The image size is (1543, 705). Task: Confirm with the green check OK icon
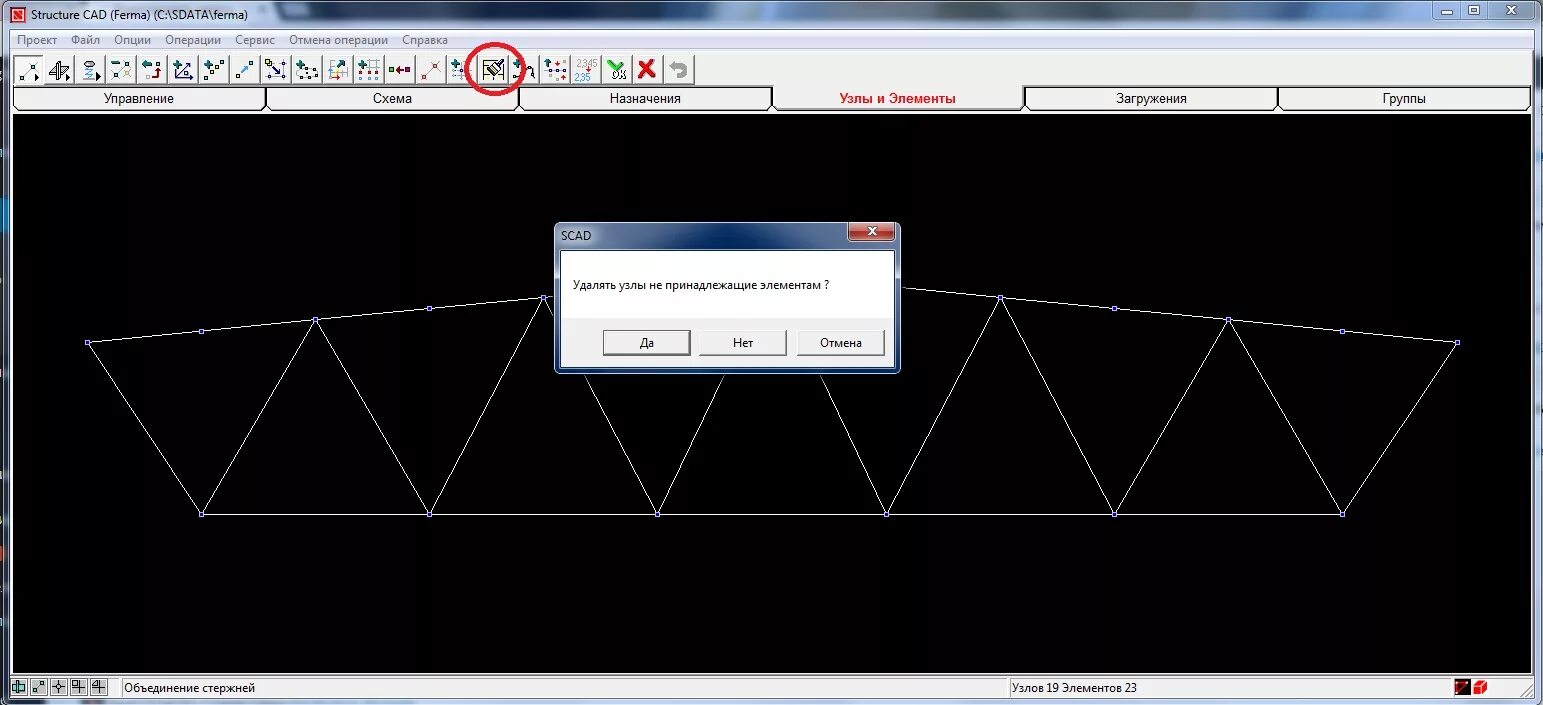click(x=616, y=70)
